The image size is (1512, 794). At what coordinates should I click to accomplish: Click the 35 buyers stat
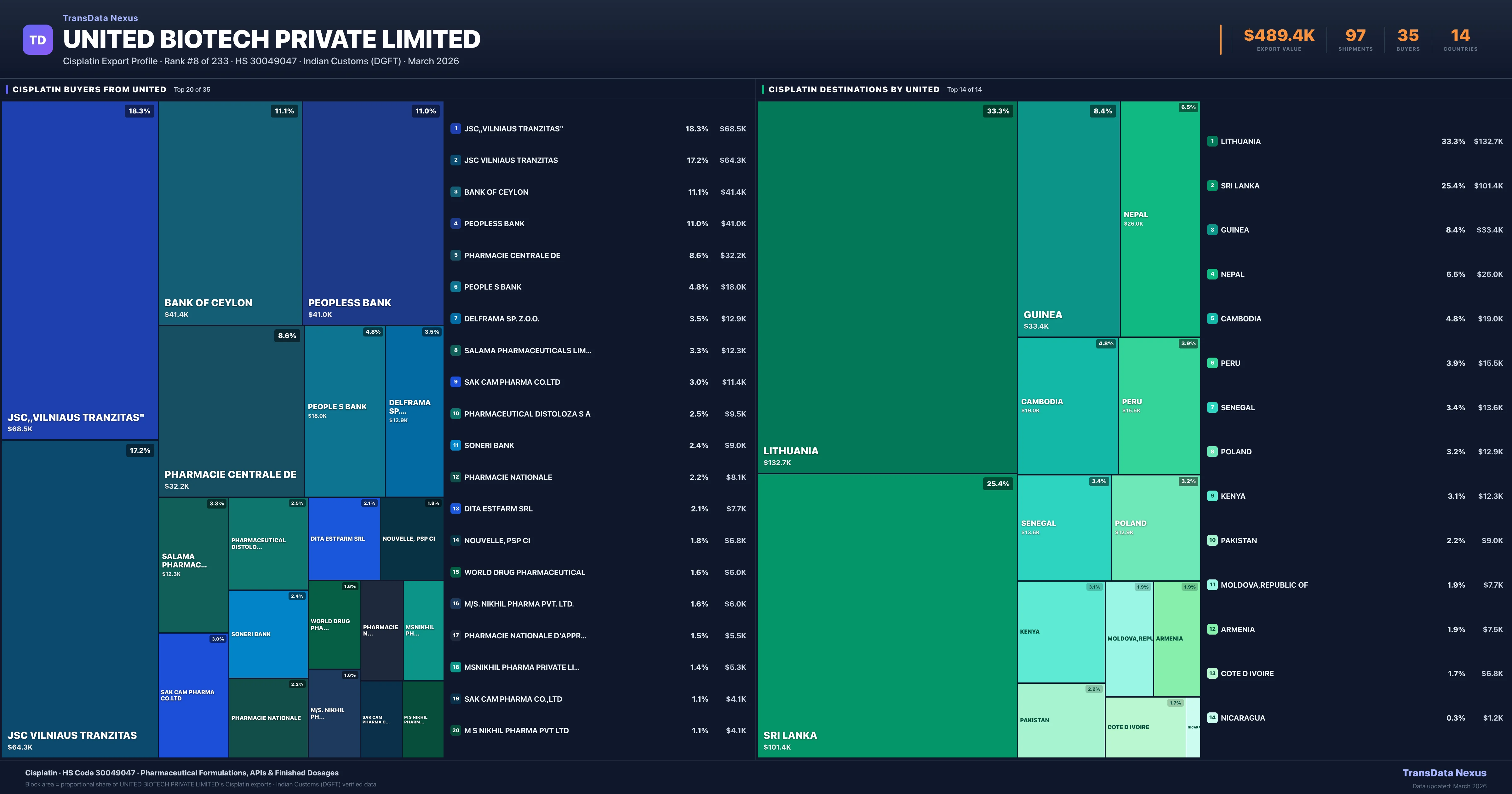pos(1407,36)
